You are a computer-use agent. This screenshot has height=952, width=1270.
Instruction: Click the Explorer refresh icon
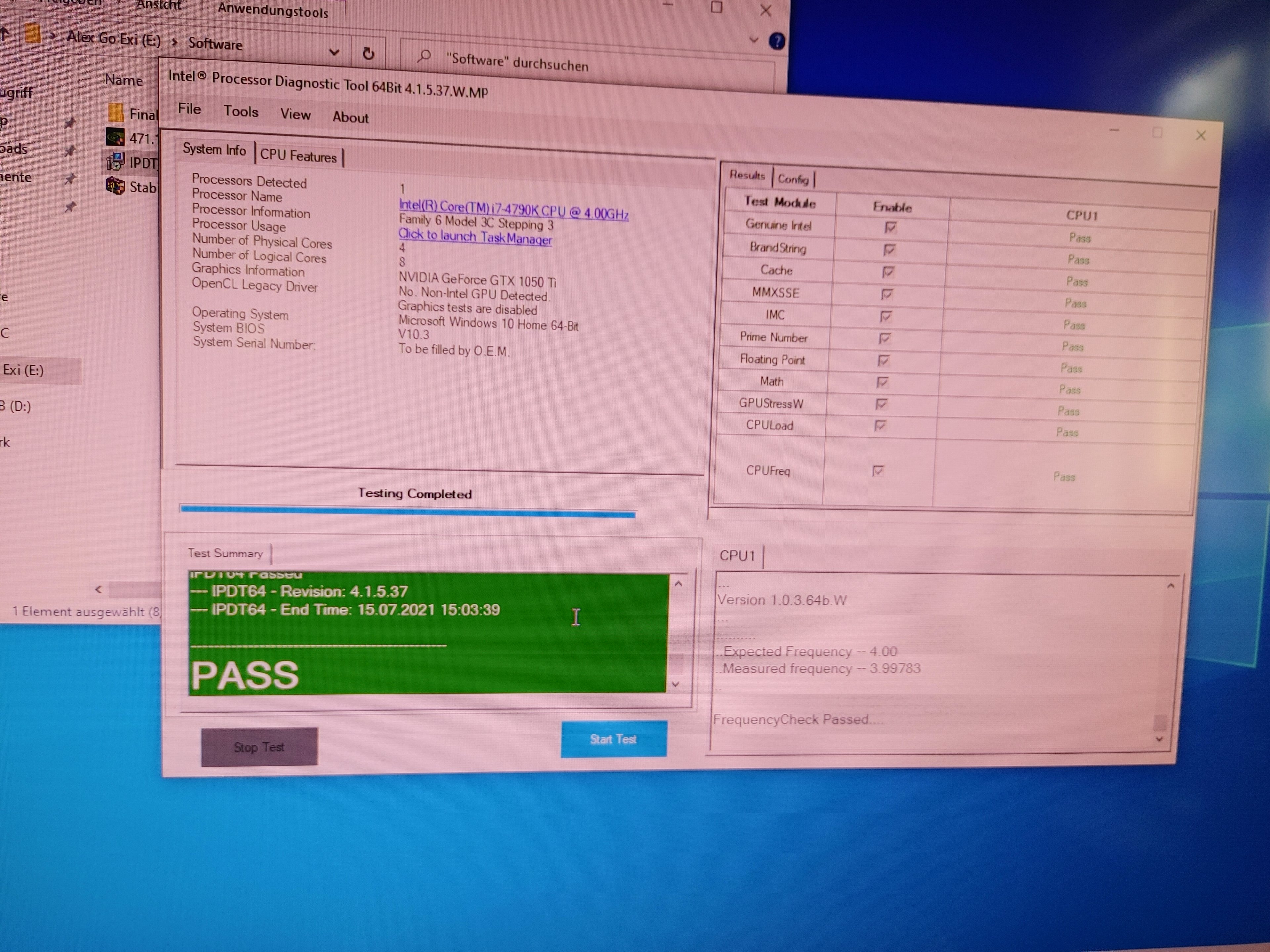tap(369, 53)
